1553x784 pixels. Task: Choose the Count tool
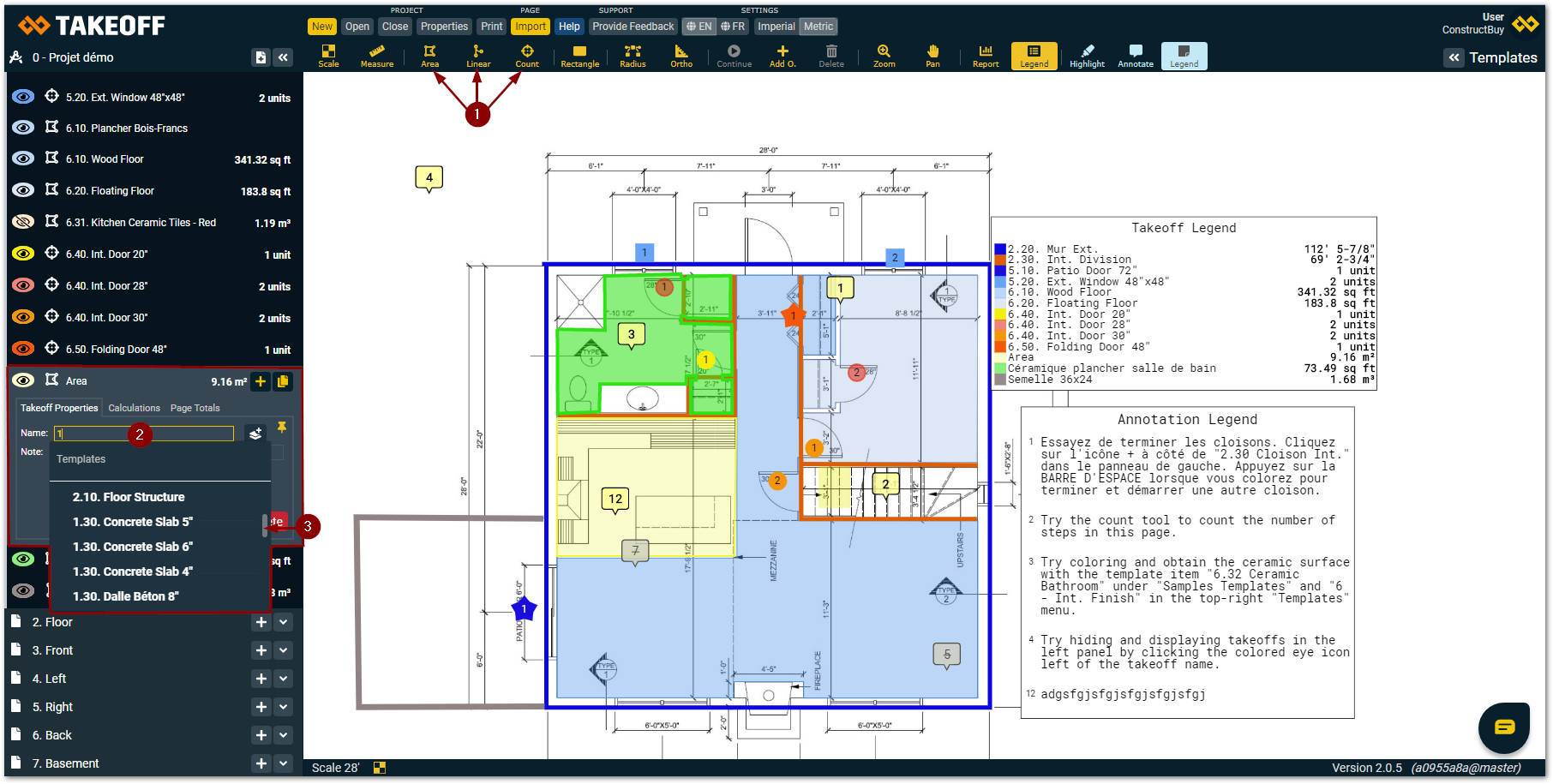(x=527, y=56)
